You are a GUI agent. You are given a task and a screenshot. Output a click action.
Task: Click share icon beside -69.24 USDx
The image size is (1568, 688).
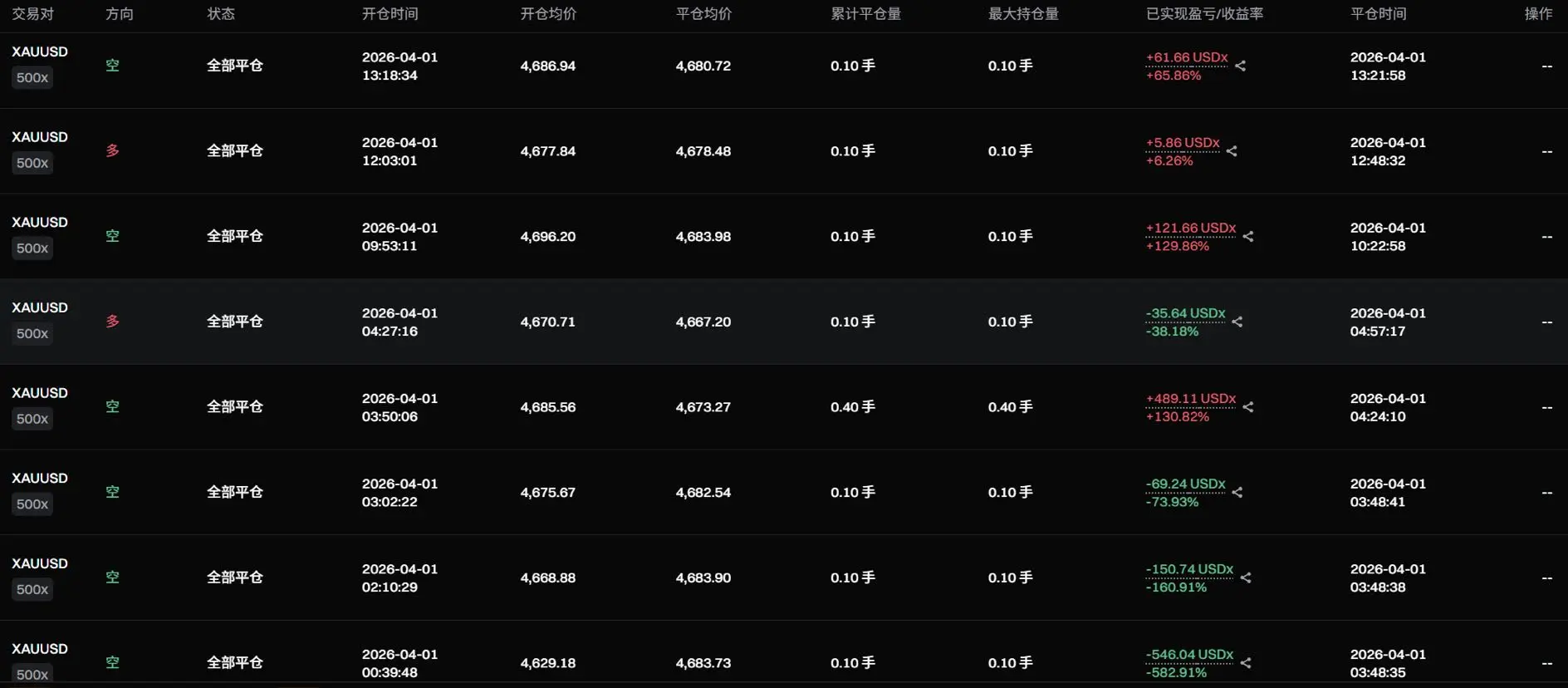1237,493
